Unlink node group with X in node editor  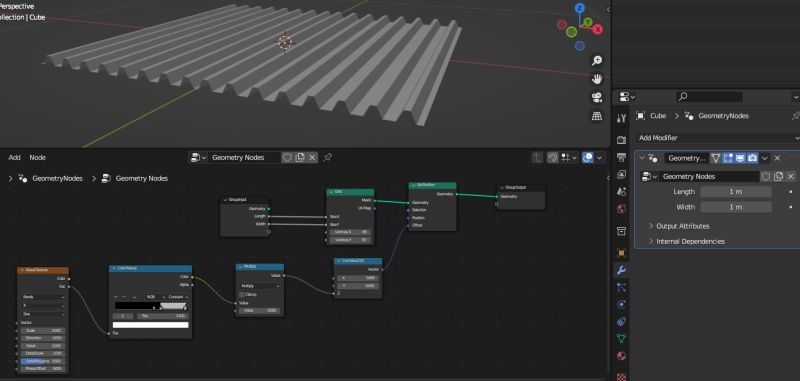(x=313, y=158)
